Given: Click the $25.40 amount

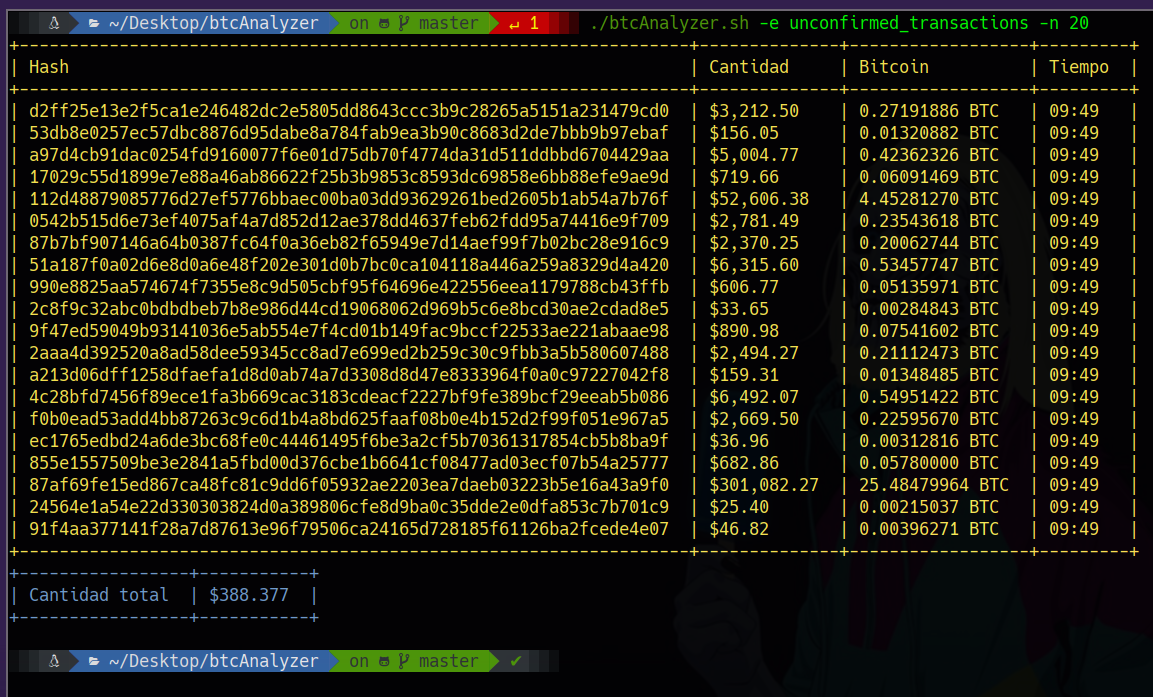Looking at the screenshot, I should (739, 507).
